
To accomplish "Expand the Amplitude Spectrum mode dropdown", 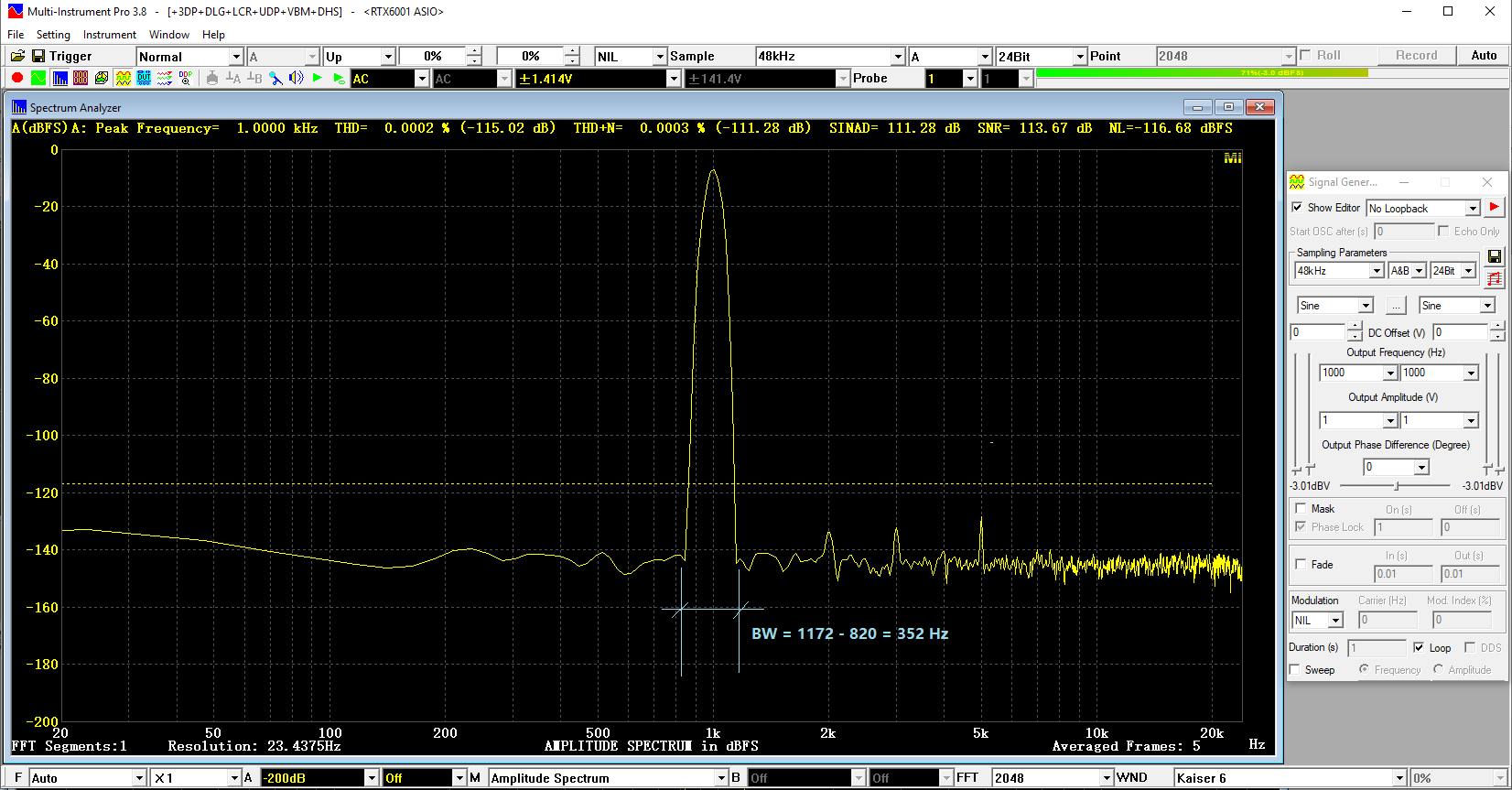I will (720, 778).
